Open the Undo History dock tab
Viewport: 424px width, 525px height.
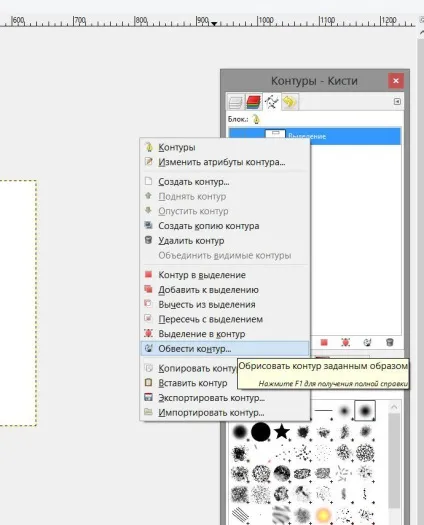coord(290,102)
